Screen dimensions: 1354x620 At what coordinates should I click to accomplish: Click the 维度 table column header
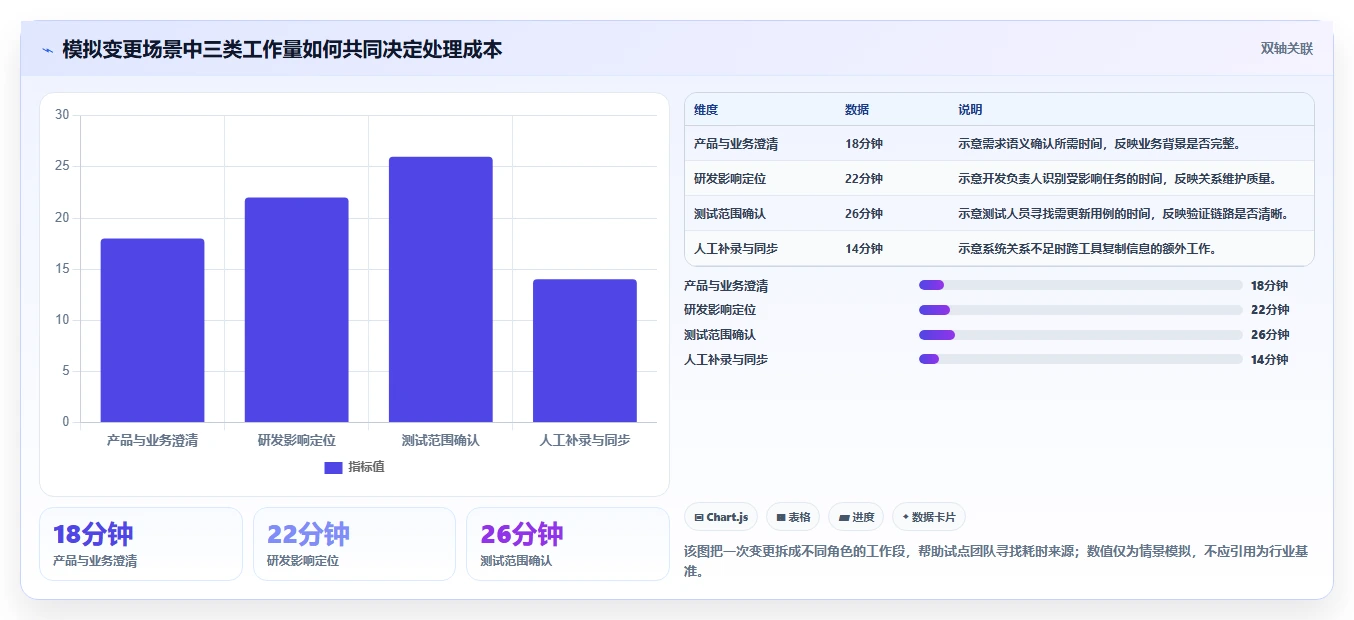706,110
